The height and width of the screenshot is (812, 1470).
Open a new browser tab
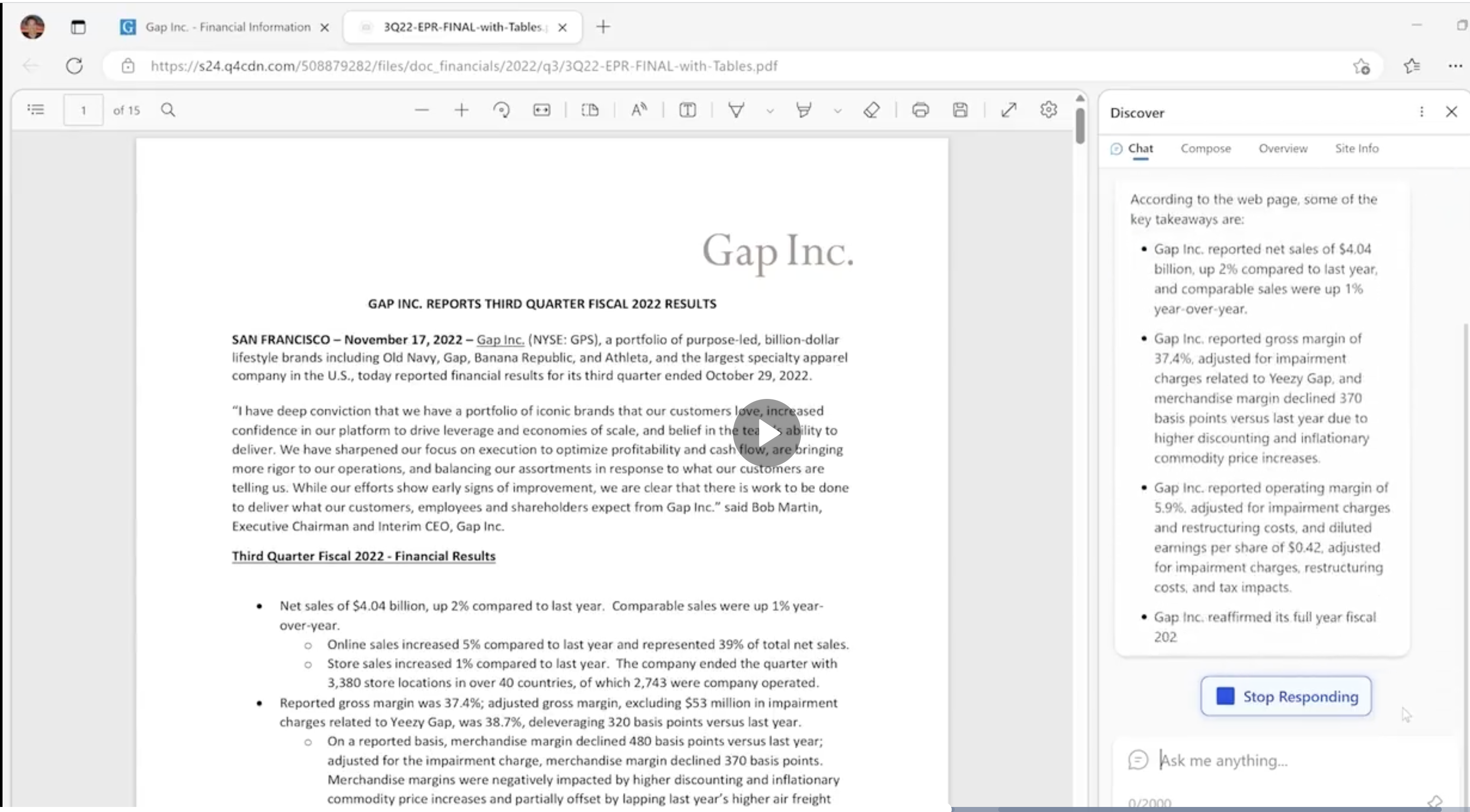(x=603, y=27)
